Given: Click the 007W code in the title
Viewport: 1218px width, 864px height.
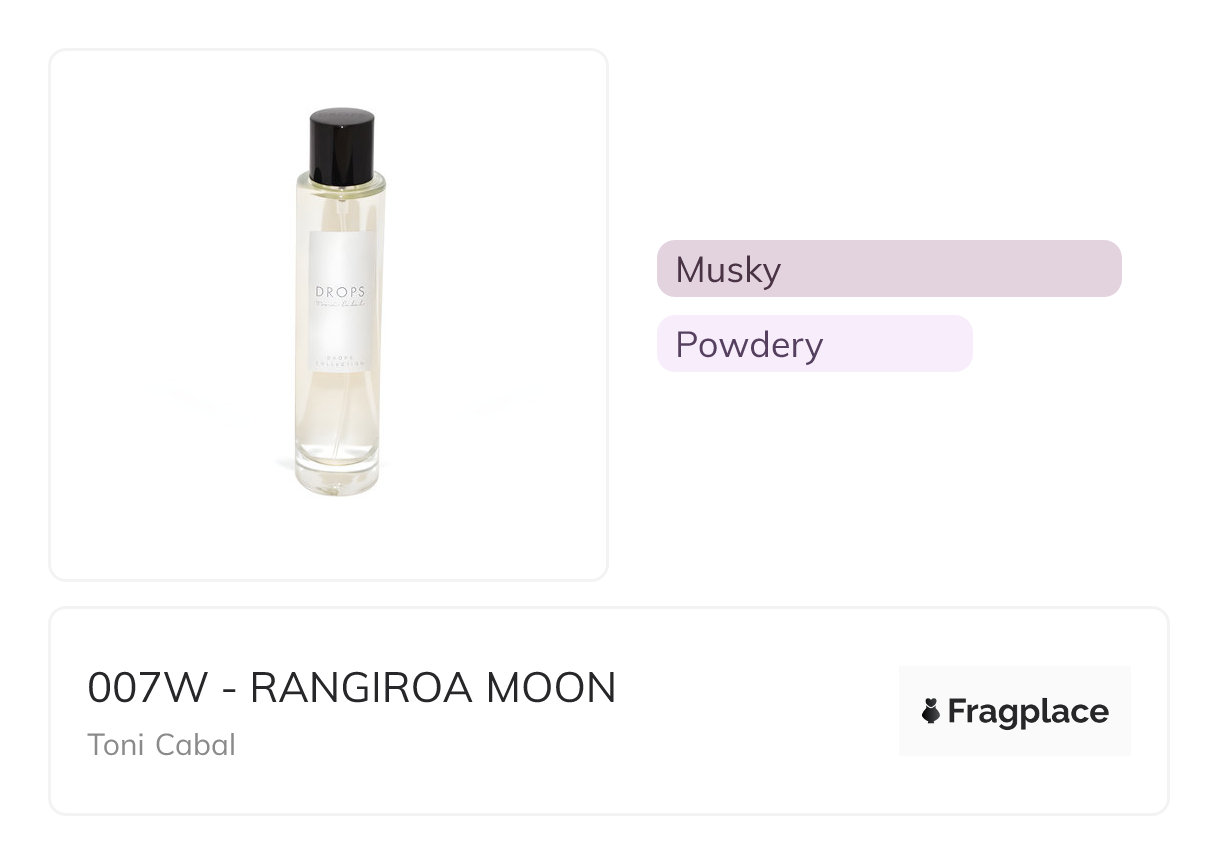Looking at the screenshot, I should (x=147, y=688).
